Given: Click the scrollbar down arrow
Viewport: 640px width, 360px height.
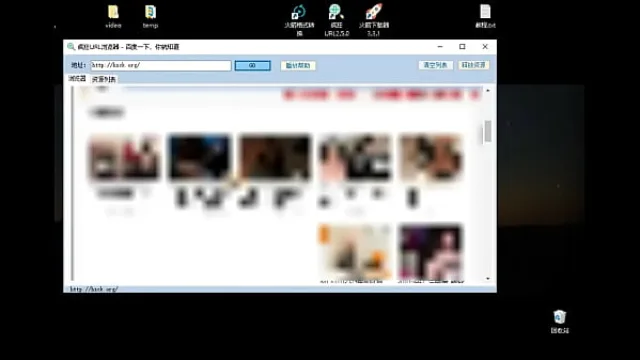Looking at the screenshot, I should 488,278.
